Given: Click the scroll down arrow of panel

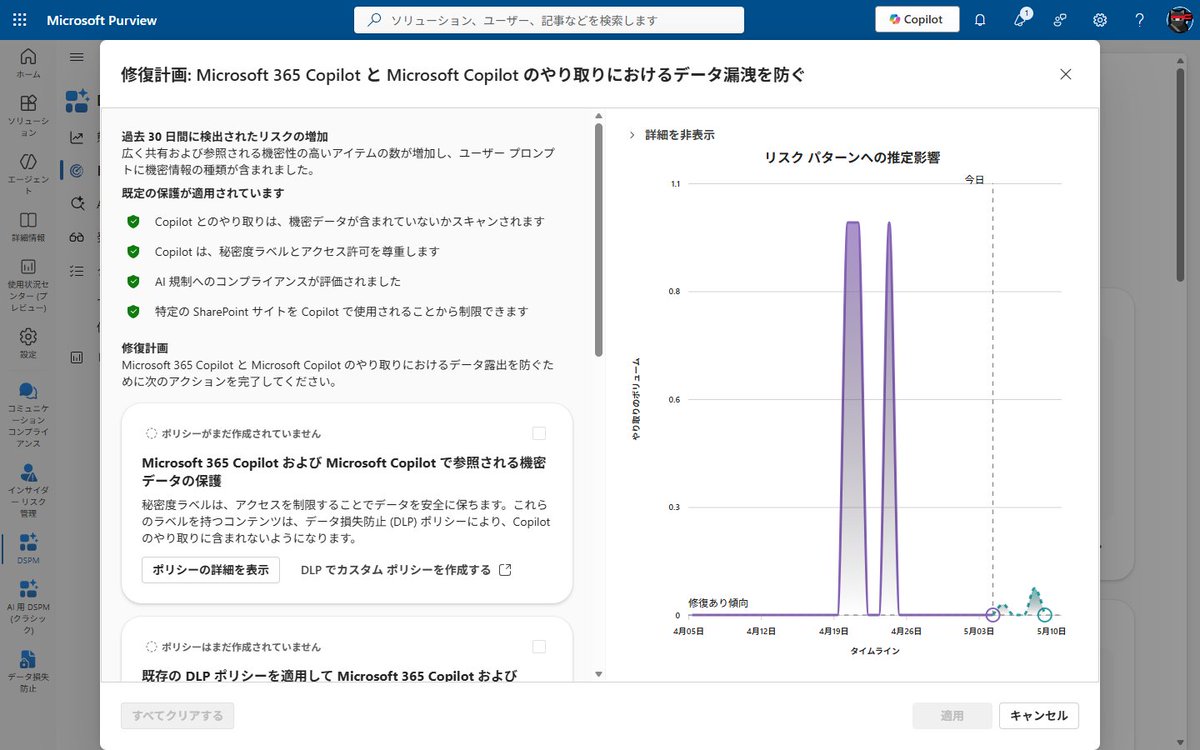Looking at the screenshot, I should click(598, 675).
